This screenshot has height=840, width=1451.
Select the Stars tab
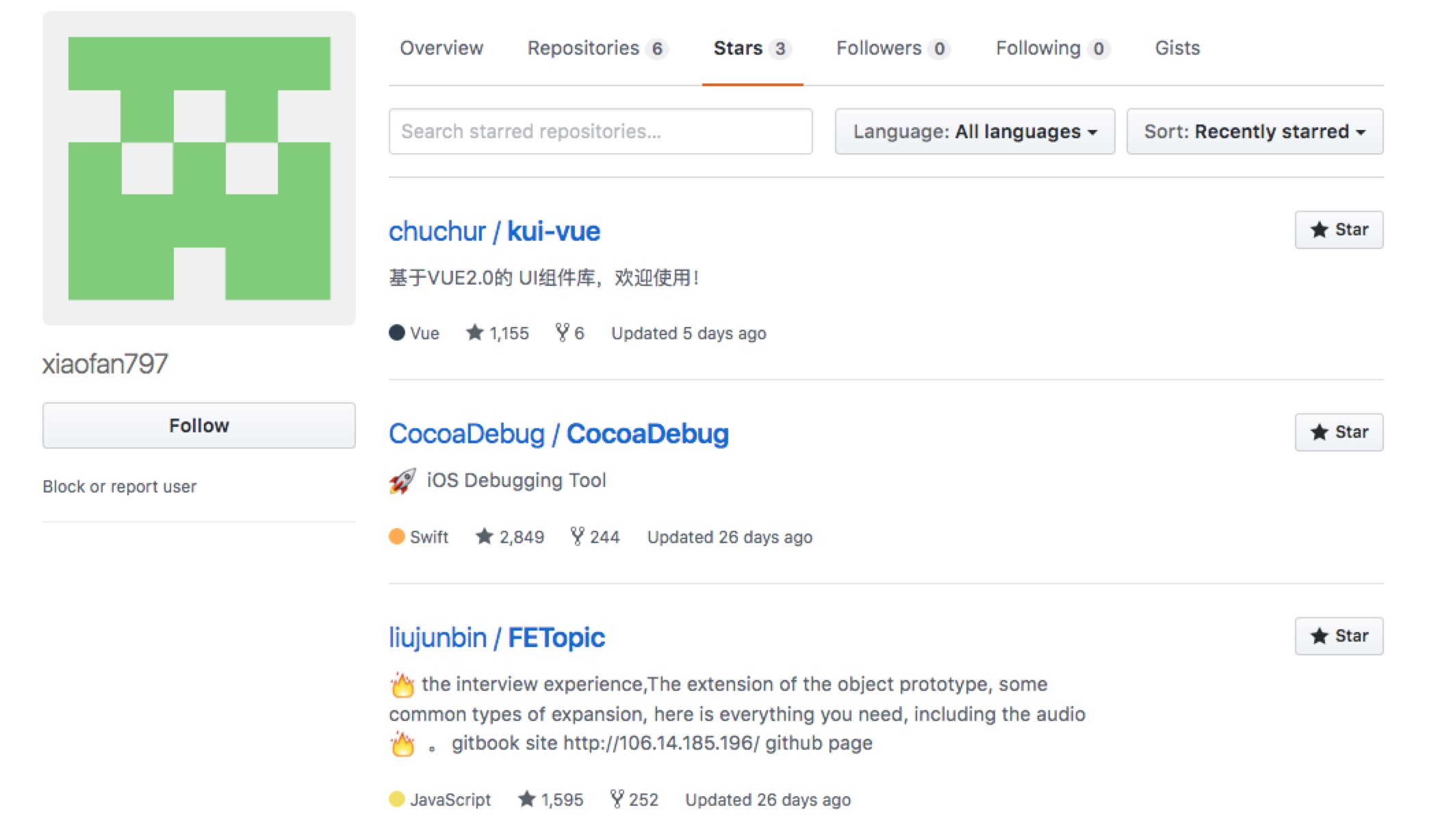(752, 48)
